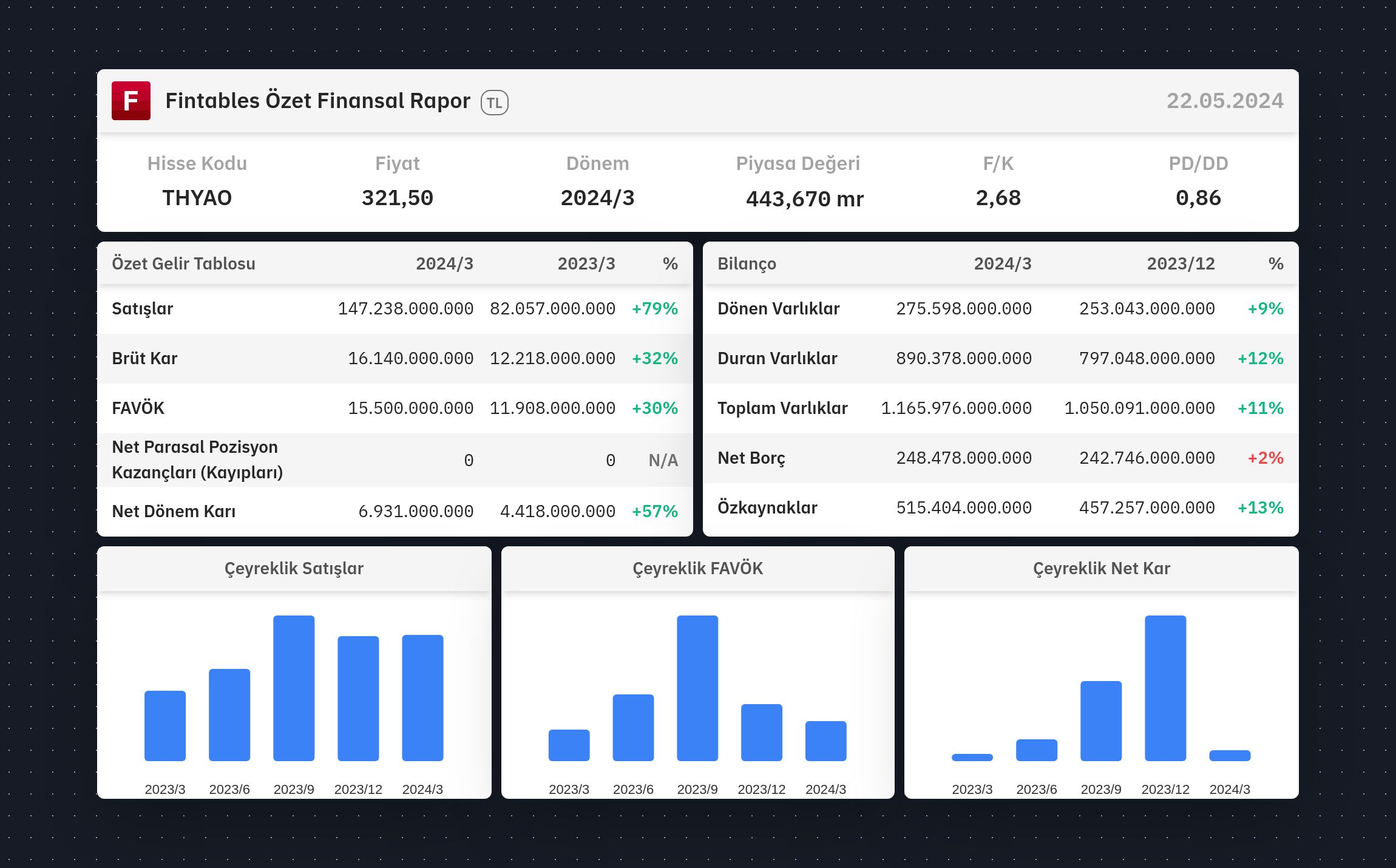The width and height of the screenshot is (1396, 868).
Task: Click the Çeyreklik FAVÖK chart title
Action: pos(697,569)
